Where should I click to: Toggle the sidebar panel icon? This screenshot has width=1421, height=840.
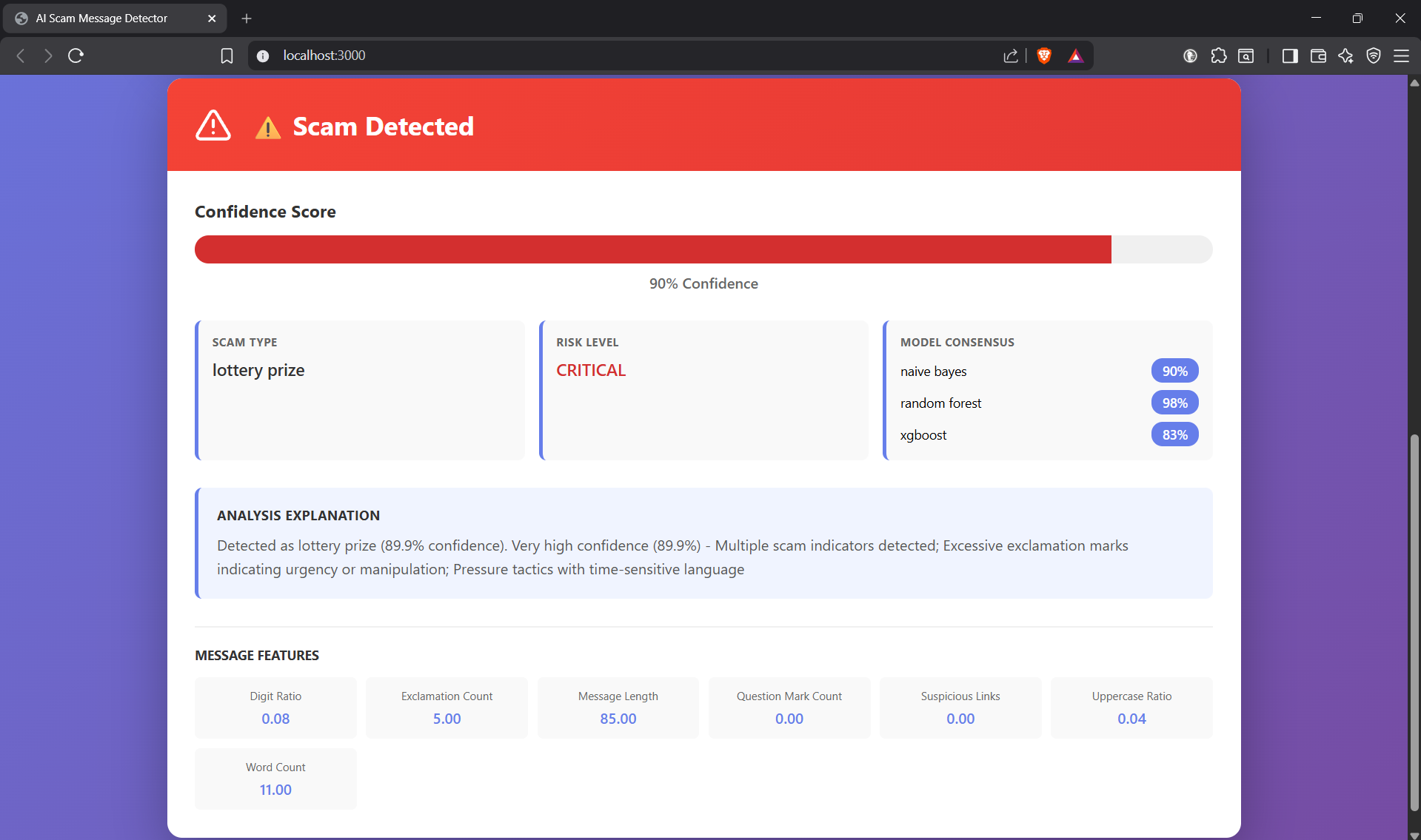tap(1290, 56)
